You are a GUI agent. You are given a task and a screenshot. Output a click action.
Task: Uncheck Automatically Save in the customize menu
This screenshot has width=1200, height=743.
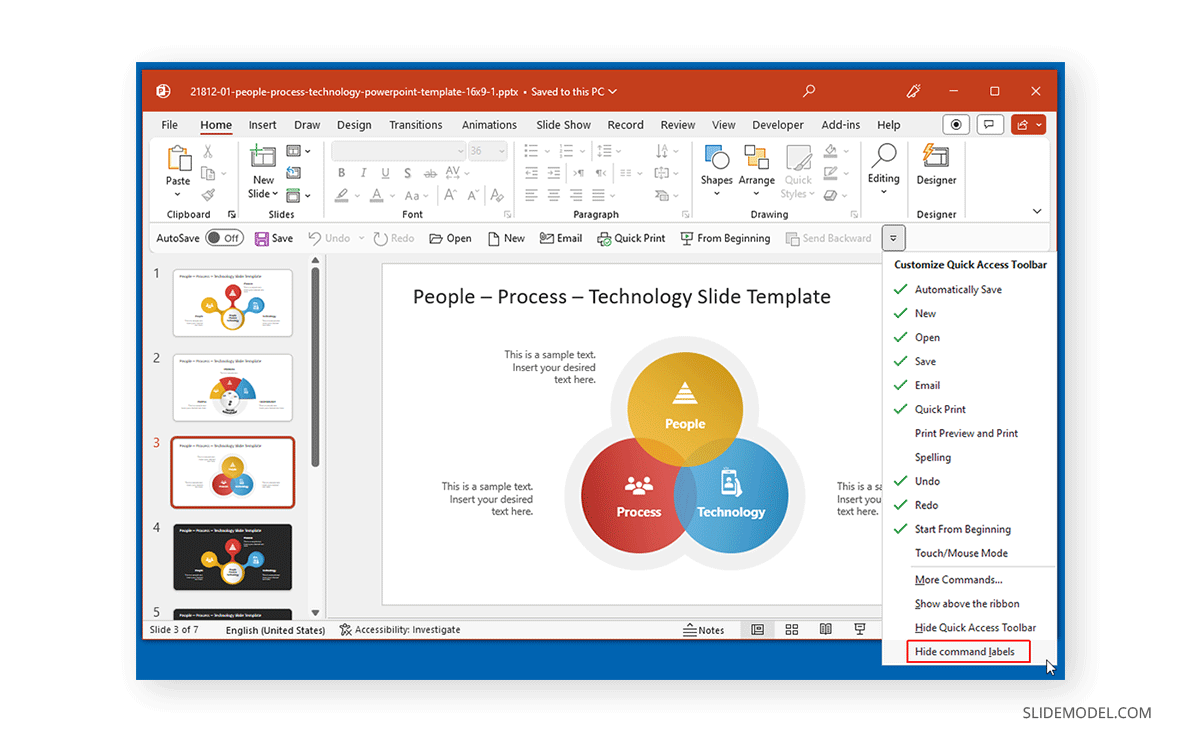[957, 289]
